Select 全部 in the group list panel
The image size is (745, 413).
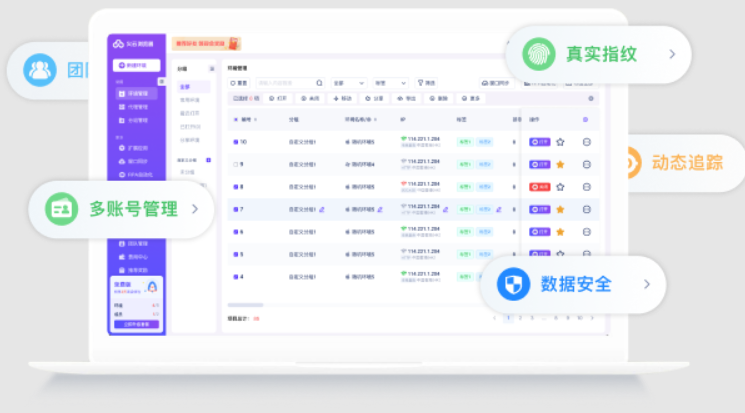tap(185, 87)
